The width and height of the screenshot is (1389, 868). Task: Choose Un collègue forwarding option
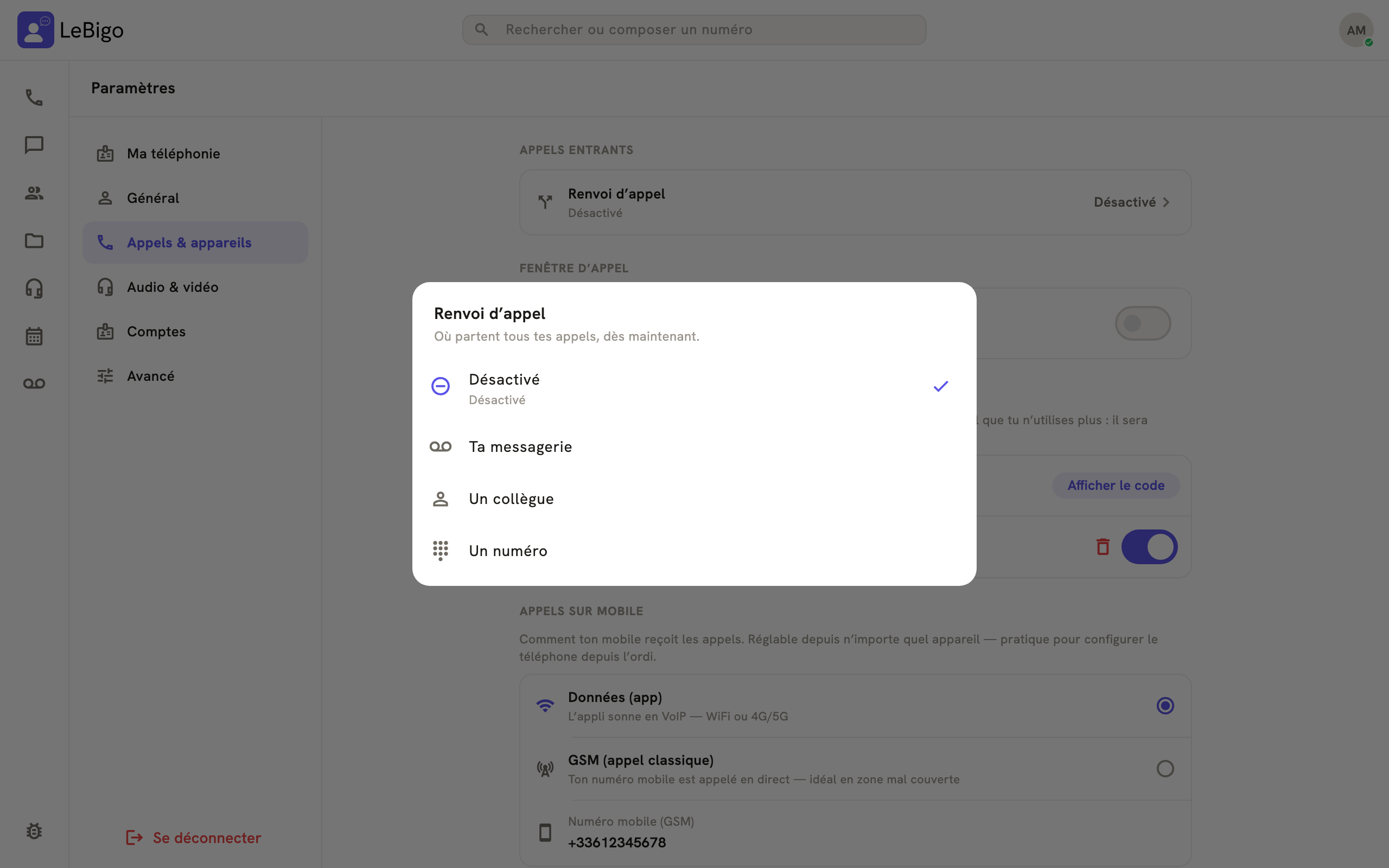click(694, 499)
